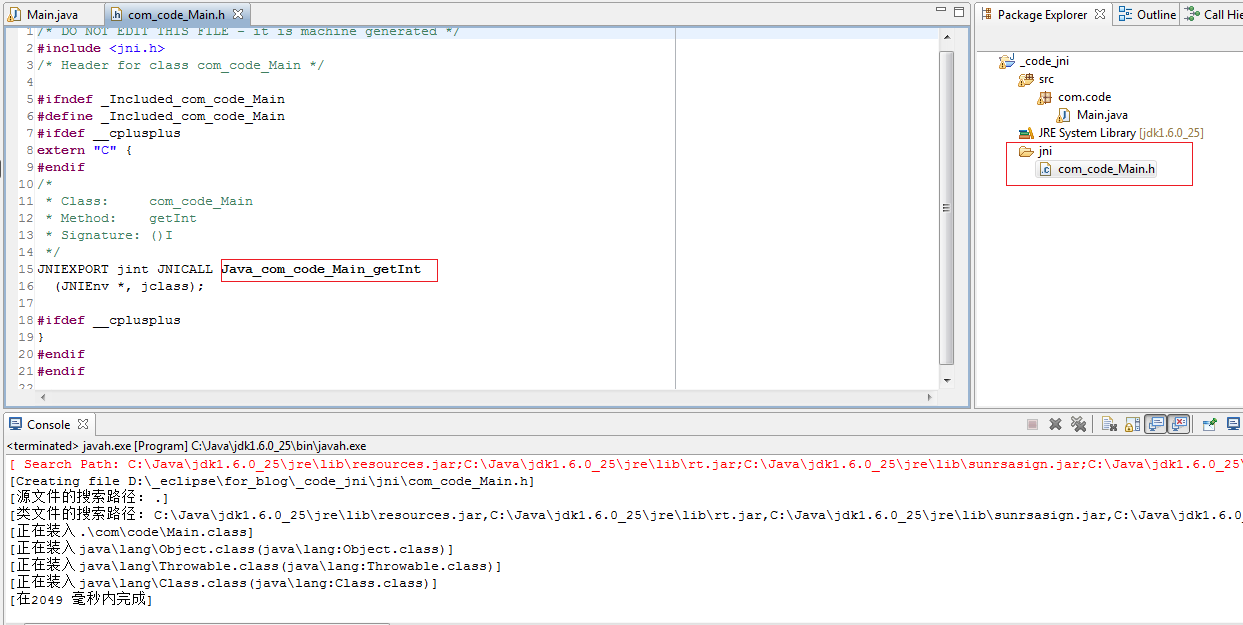This screenshot has height=625, width=1243.
Task: Click the Terminate button in Console toolbar
Action: (x=1032, y=425)
